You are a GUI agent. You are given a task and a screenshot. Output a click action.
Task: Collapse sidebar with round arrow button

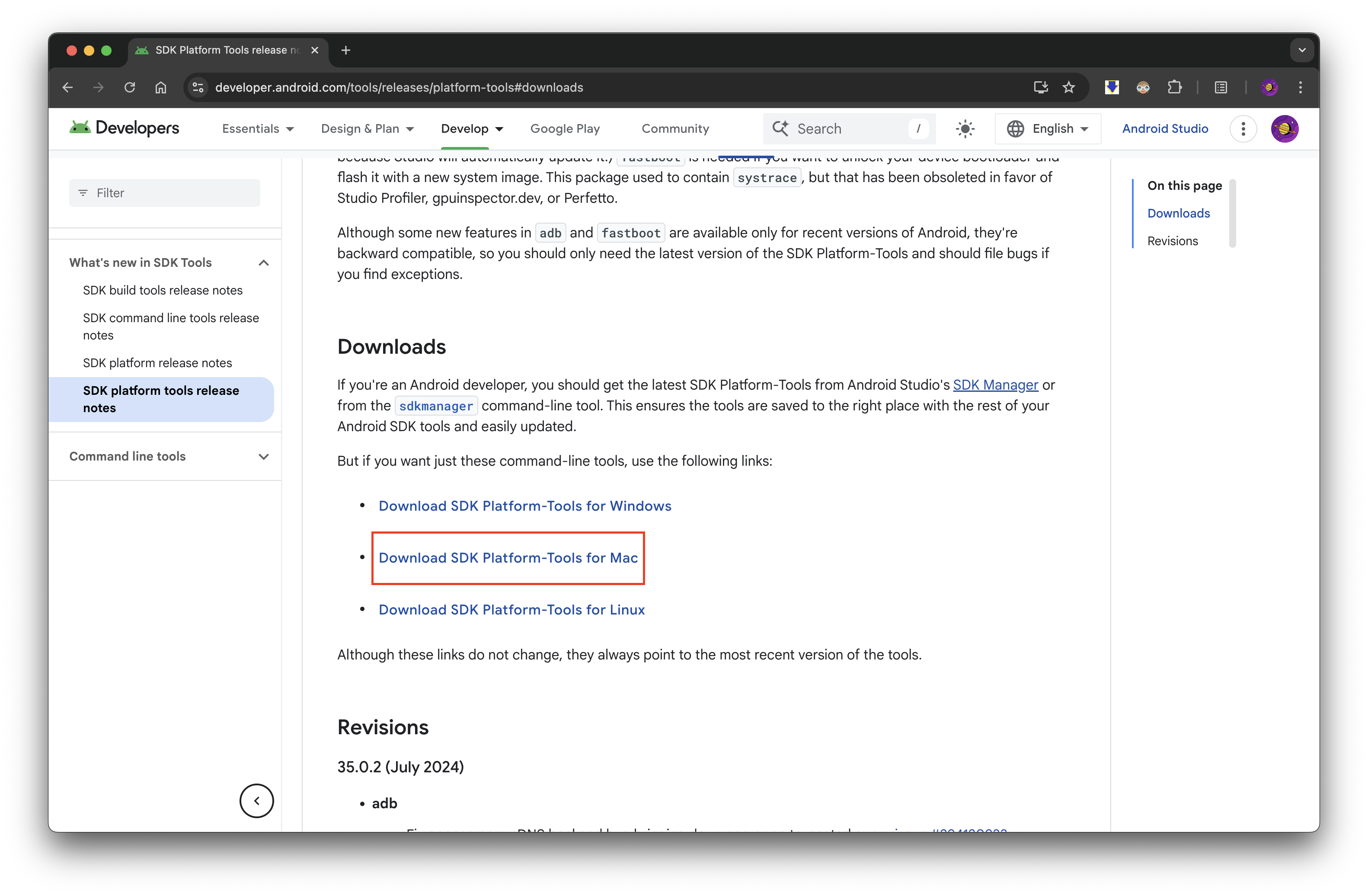point(256,800)
